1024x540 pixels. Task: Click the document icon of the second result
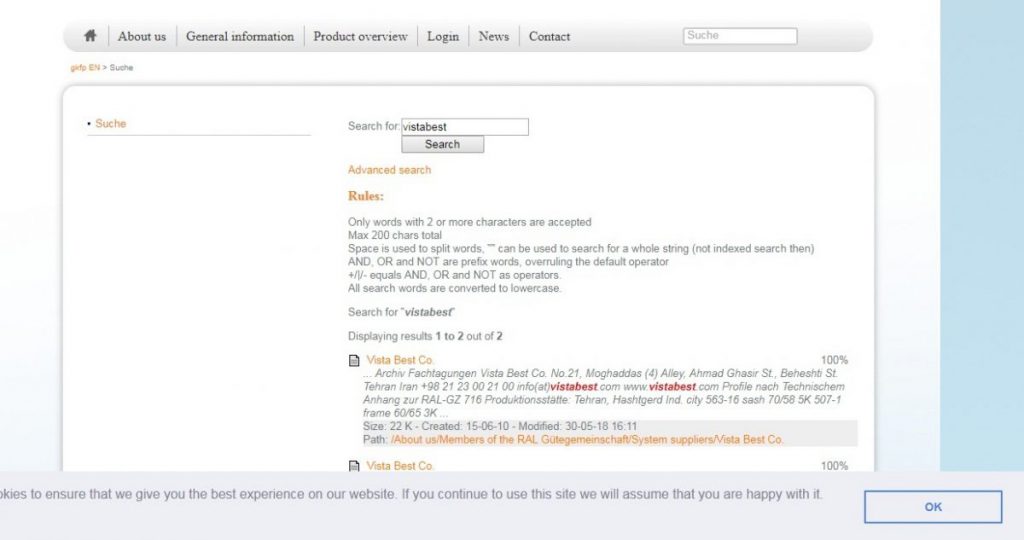[353, 466]
